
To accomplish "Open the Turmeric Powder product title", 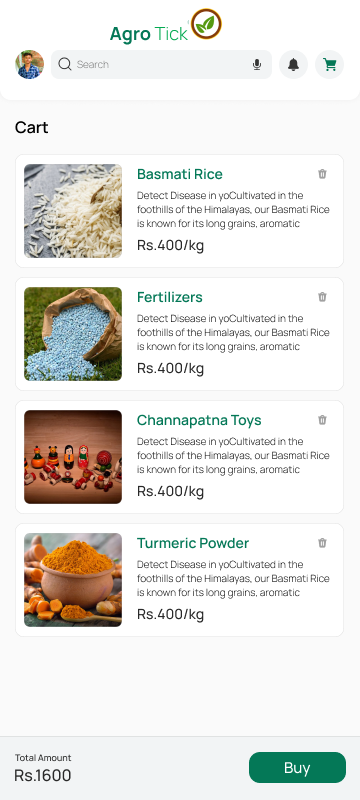I will coord(193,543).
